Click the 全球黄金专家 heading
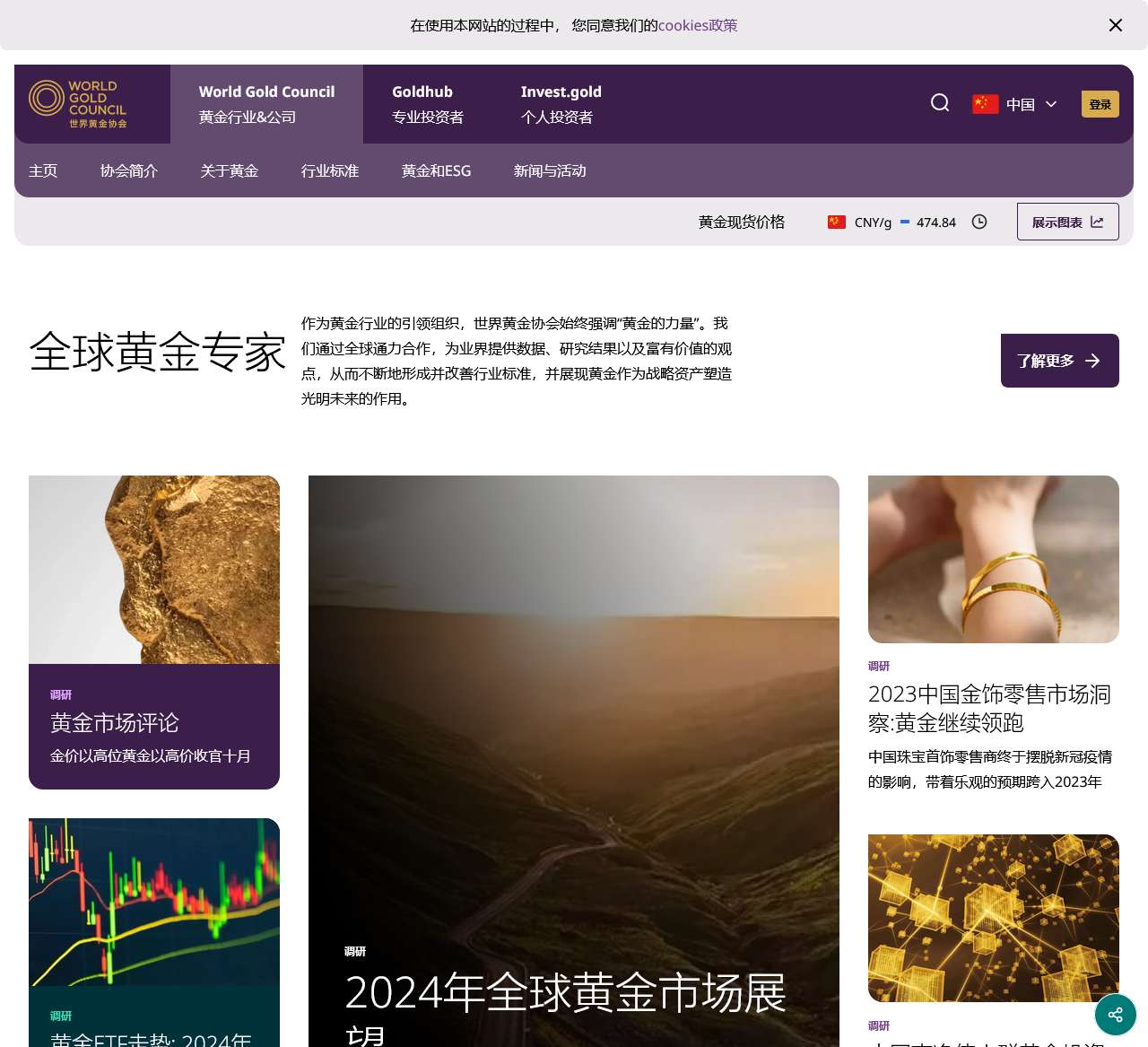Image resolution: width=1148 pixels, height=1047 pixels. pyautogui.click(x=158, y=352)
